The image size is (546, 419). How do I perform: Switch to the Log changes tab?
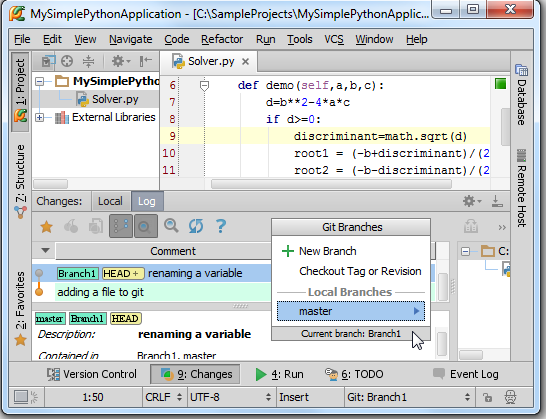[147, 201]
